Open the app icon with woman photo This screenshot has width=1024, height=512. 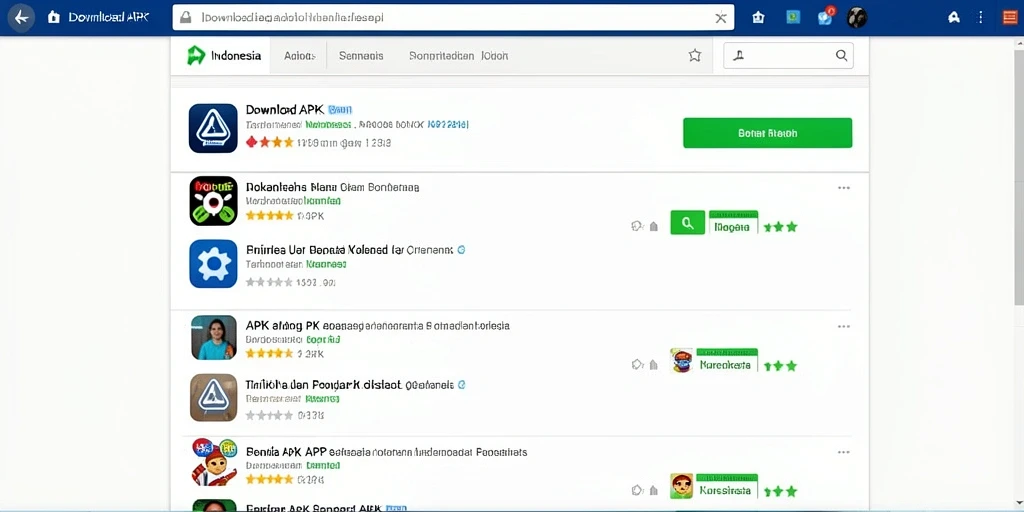point(214,338)
